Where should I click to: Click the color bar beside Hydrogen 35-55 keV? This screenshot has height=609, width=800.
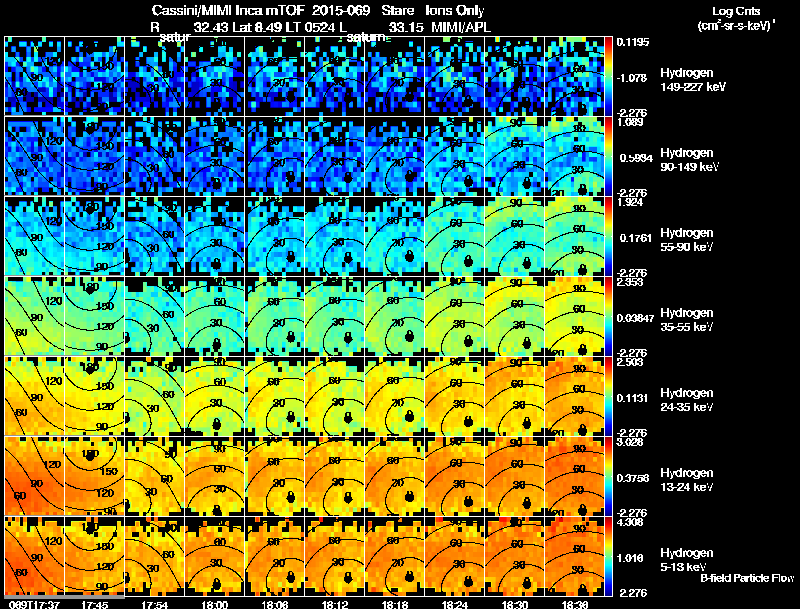(x=608, y=316)
